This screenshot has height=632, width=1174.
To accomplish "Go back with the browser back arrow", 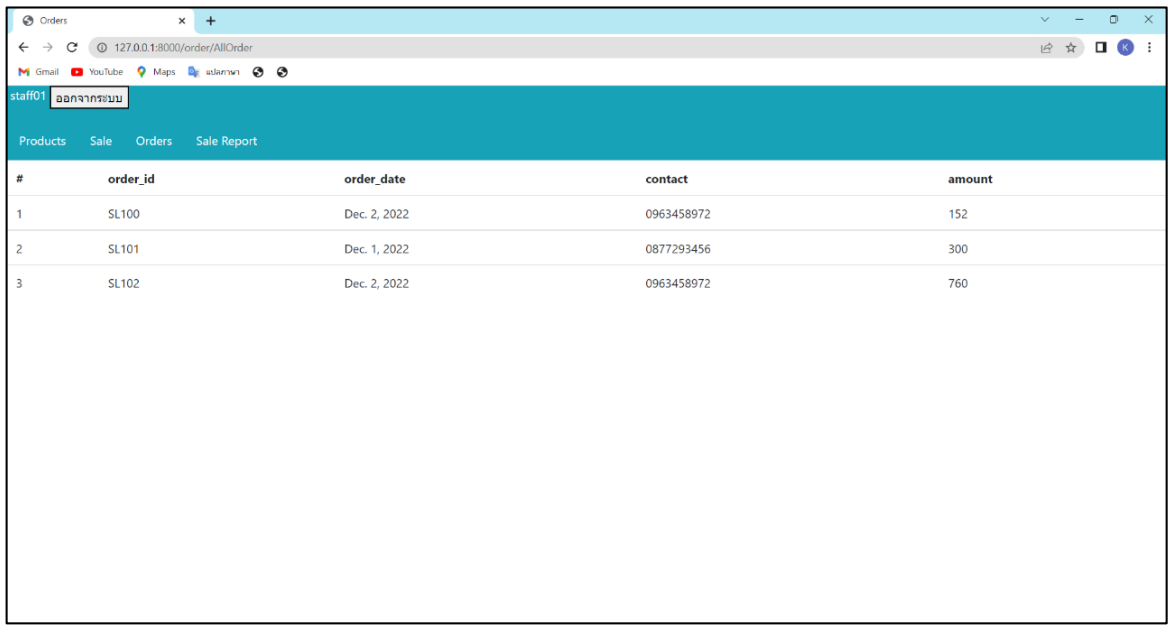I will 23,47.
